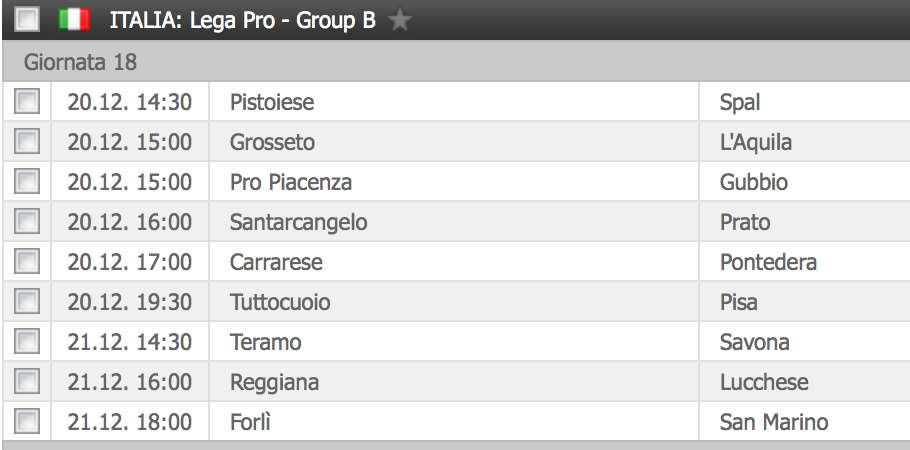The height and width of the screenshot is (450, 910).
Task: Tick the Reggiana vs Lucchese checkbox
Action: point(27,381)
